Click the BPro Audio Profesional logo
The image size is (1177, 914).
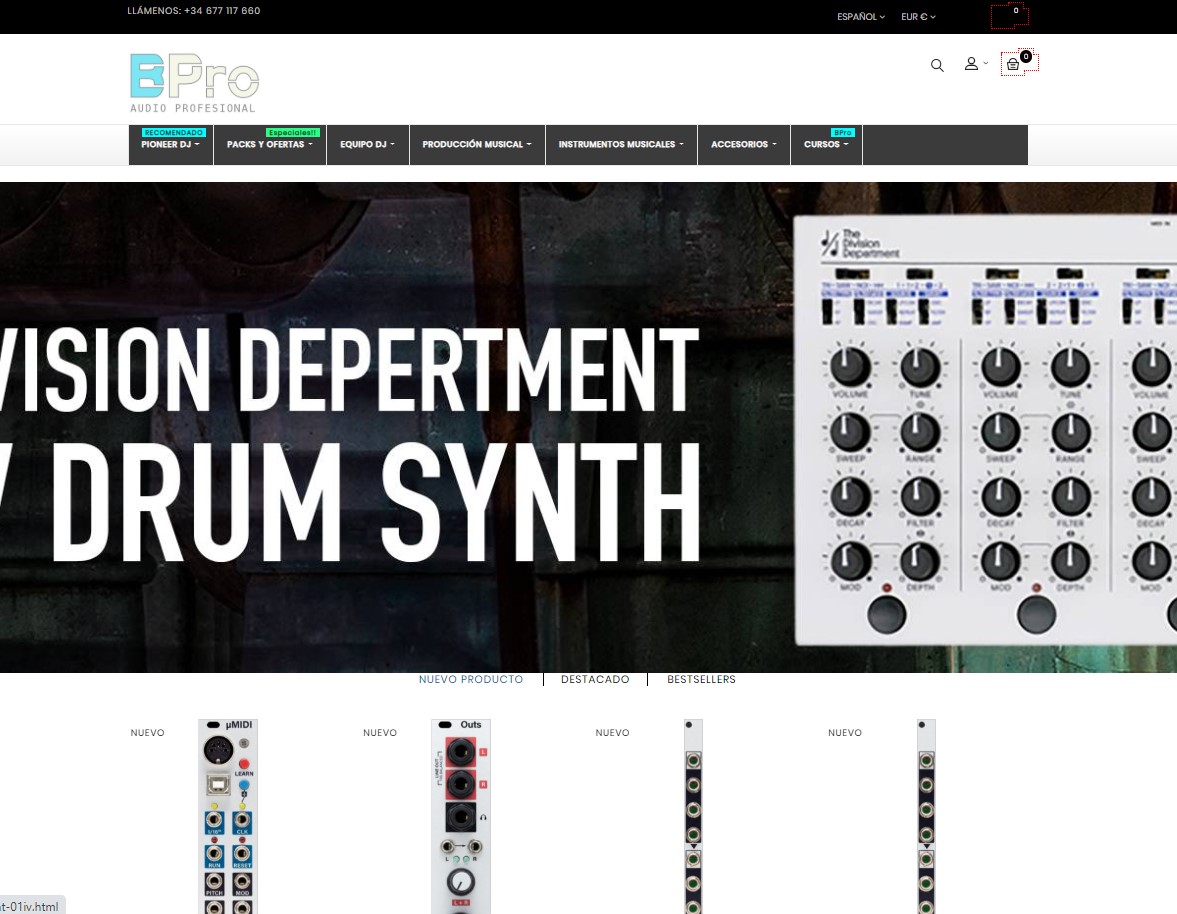pyautogui.click(x=194, y=83)
